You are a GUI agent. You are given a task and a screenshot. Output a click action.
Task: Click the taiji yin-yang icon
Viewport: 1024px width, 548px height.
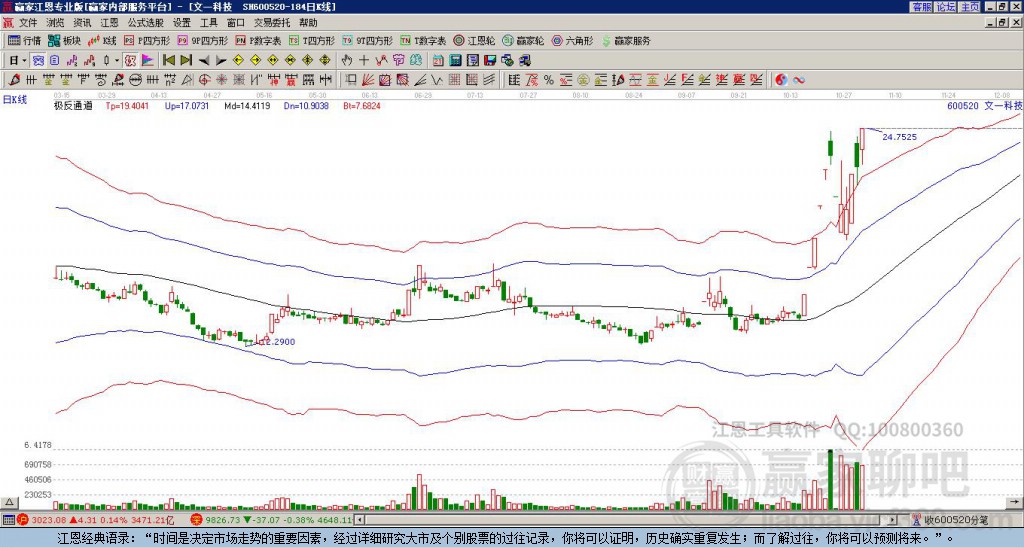click(781, 80)
